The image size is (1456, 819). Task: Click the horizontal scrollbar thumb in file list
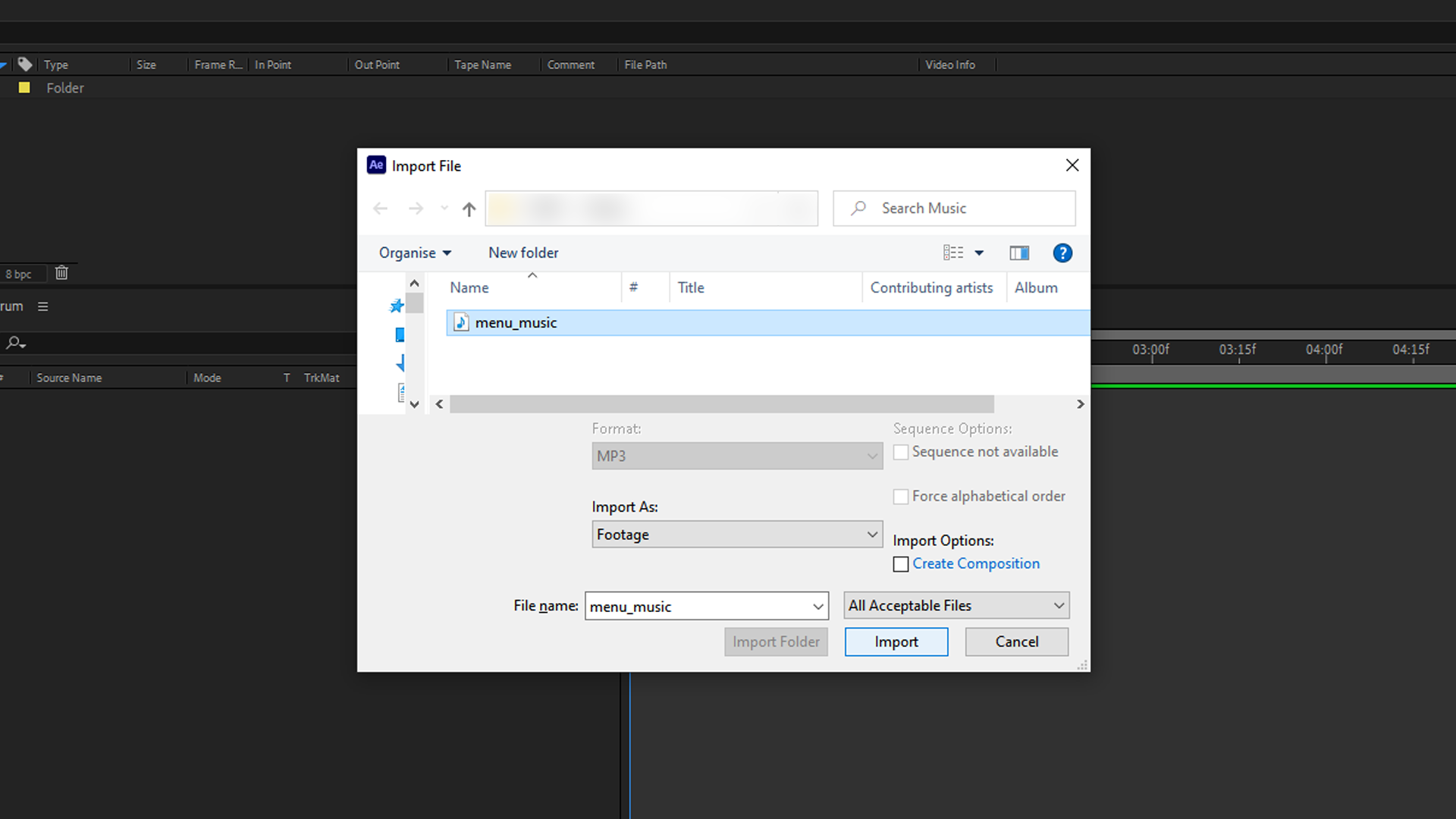point(721,405)
